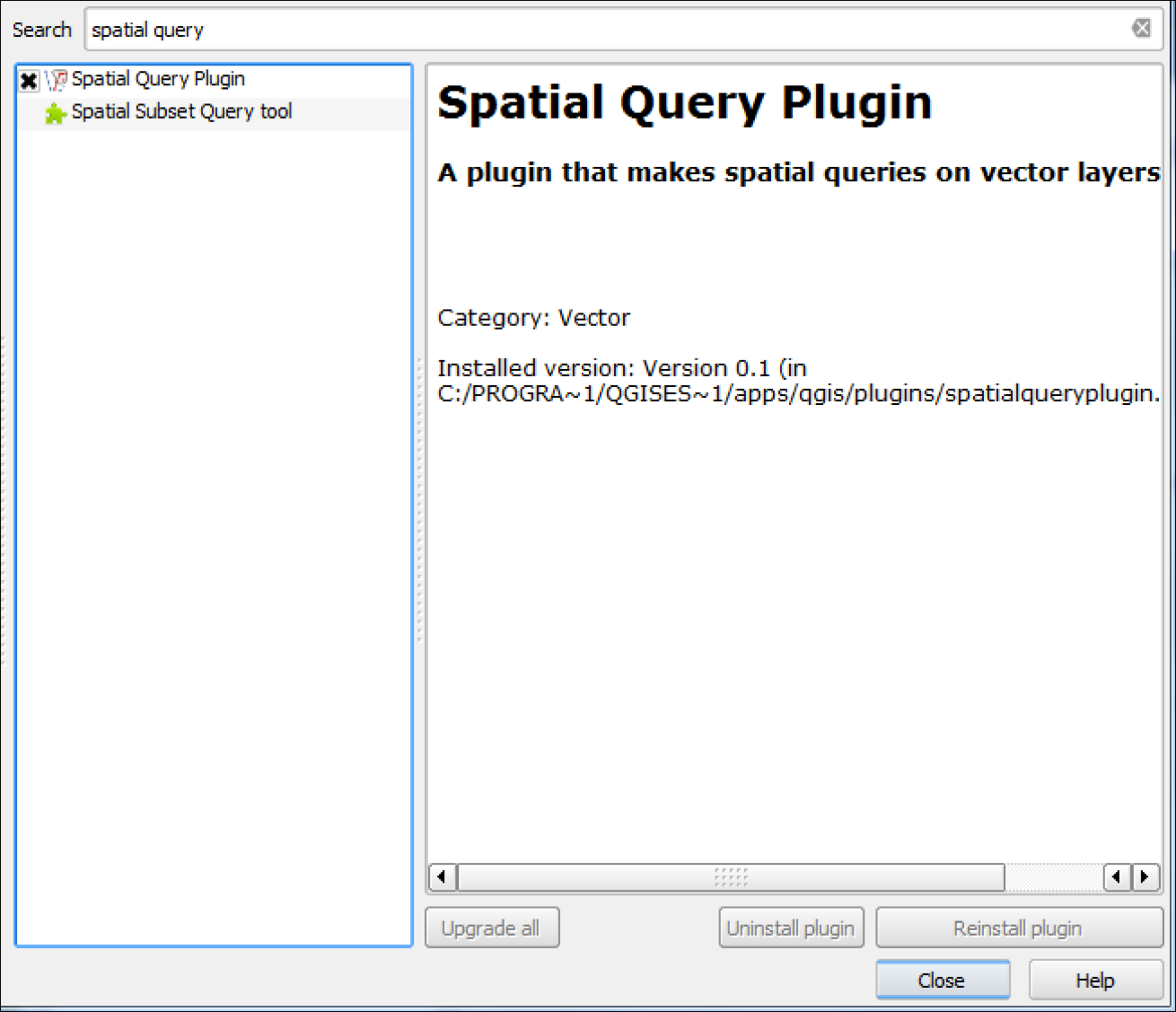1176x1012 pixels.
Task: Select the Spatial Subset Query tool item
Action: (x=180, y=111)
